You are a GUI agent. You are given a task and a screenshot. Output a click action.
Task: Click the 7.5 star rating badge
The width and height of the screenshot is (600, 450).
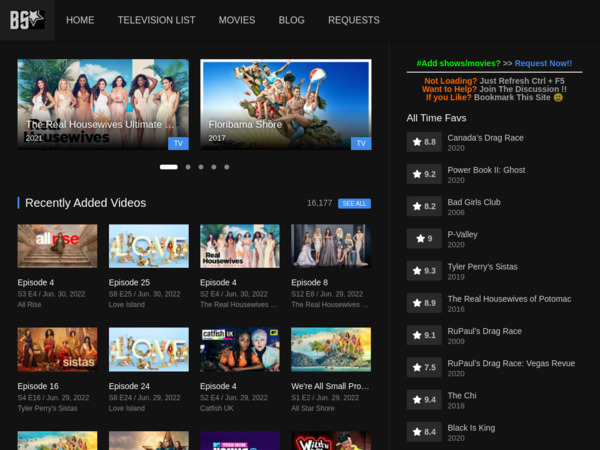click(424, 367)
